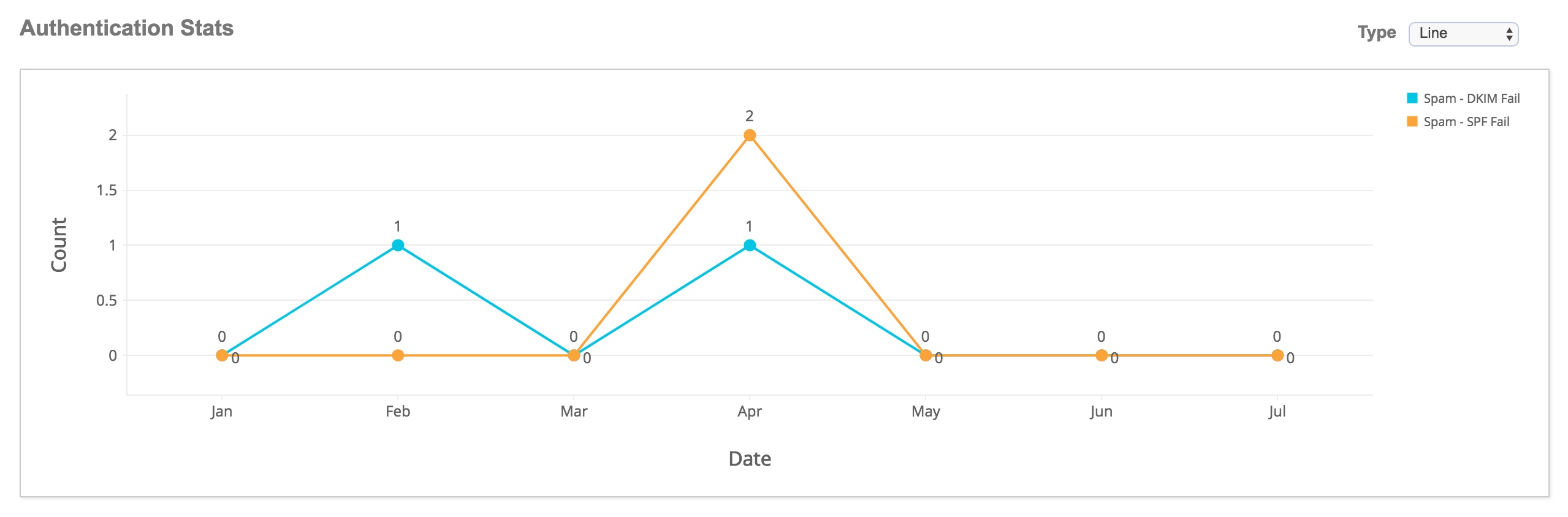
Task: Click the May data point at zero
Action: (926, 355)
